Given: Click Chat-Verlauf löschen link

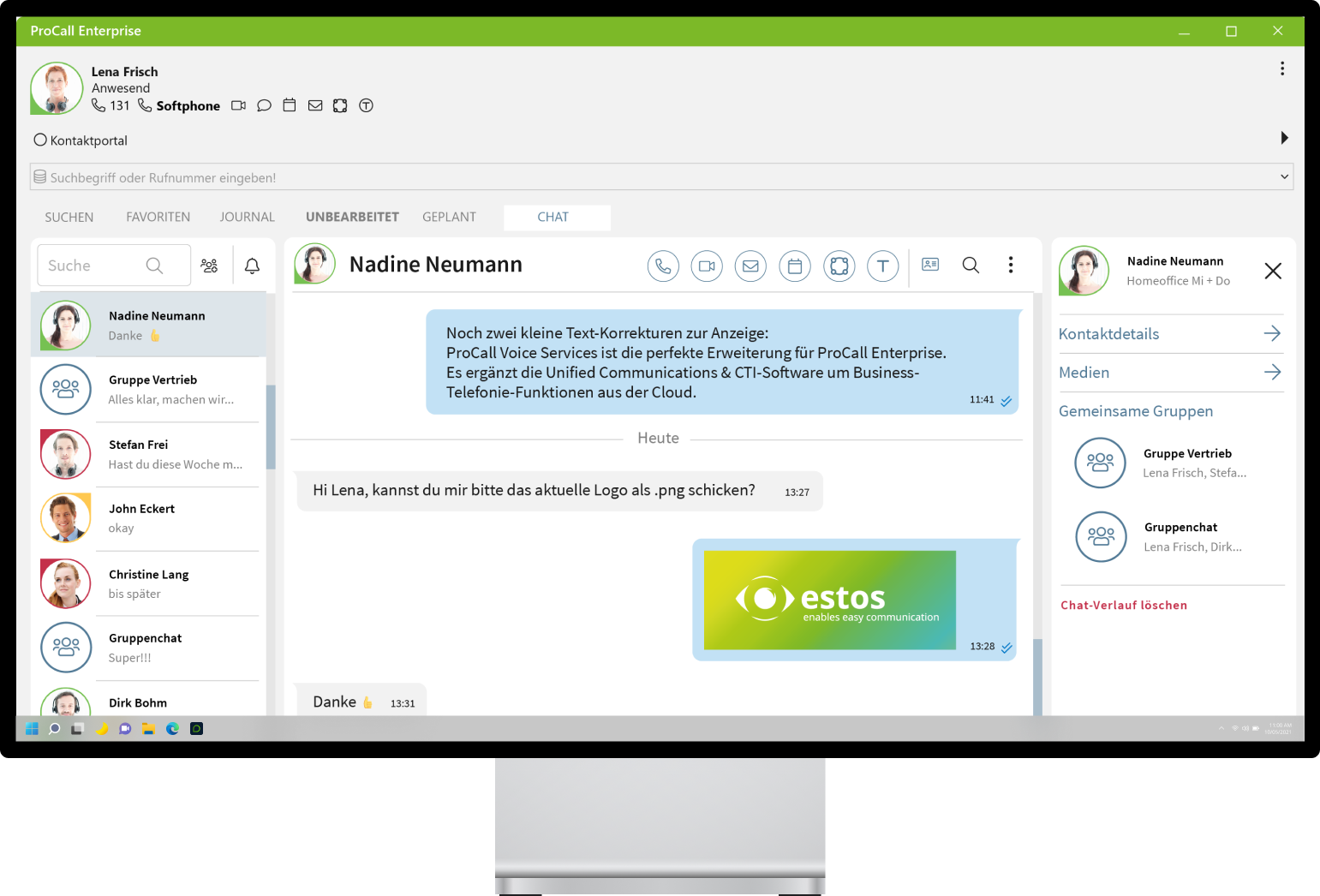Looking at the screenshot, I should [1124, 605].
